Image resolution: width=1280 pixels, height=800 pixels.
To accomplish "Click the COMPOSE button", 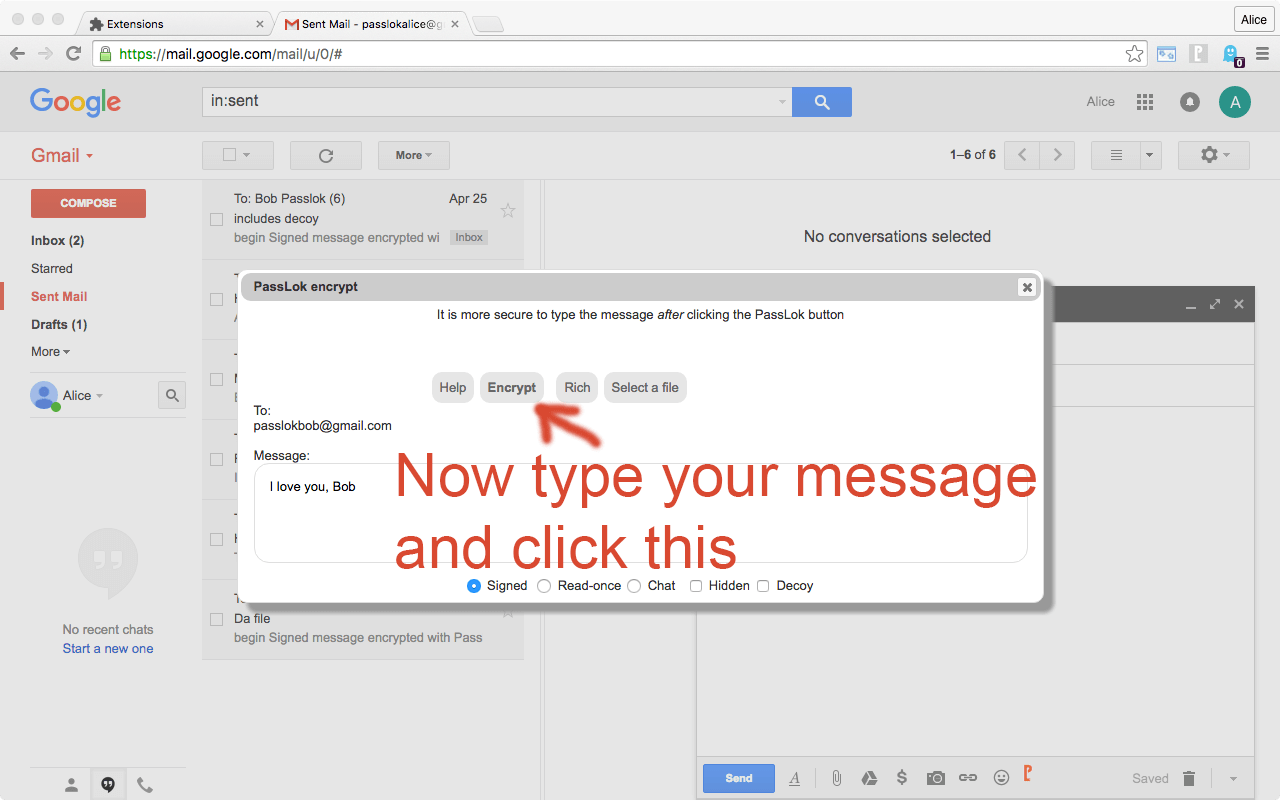I will click(88, 203).
